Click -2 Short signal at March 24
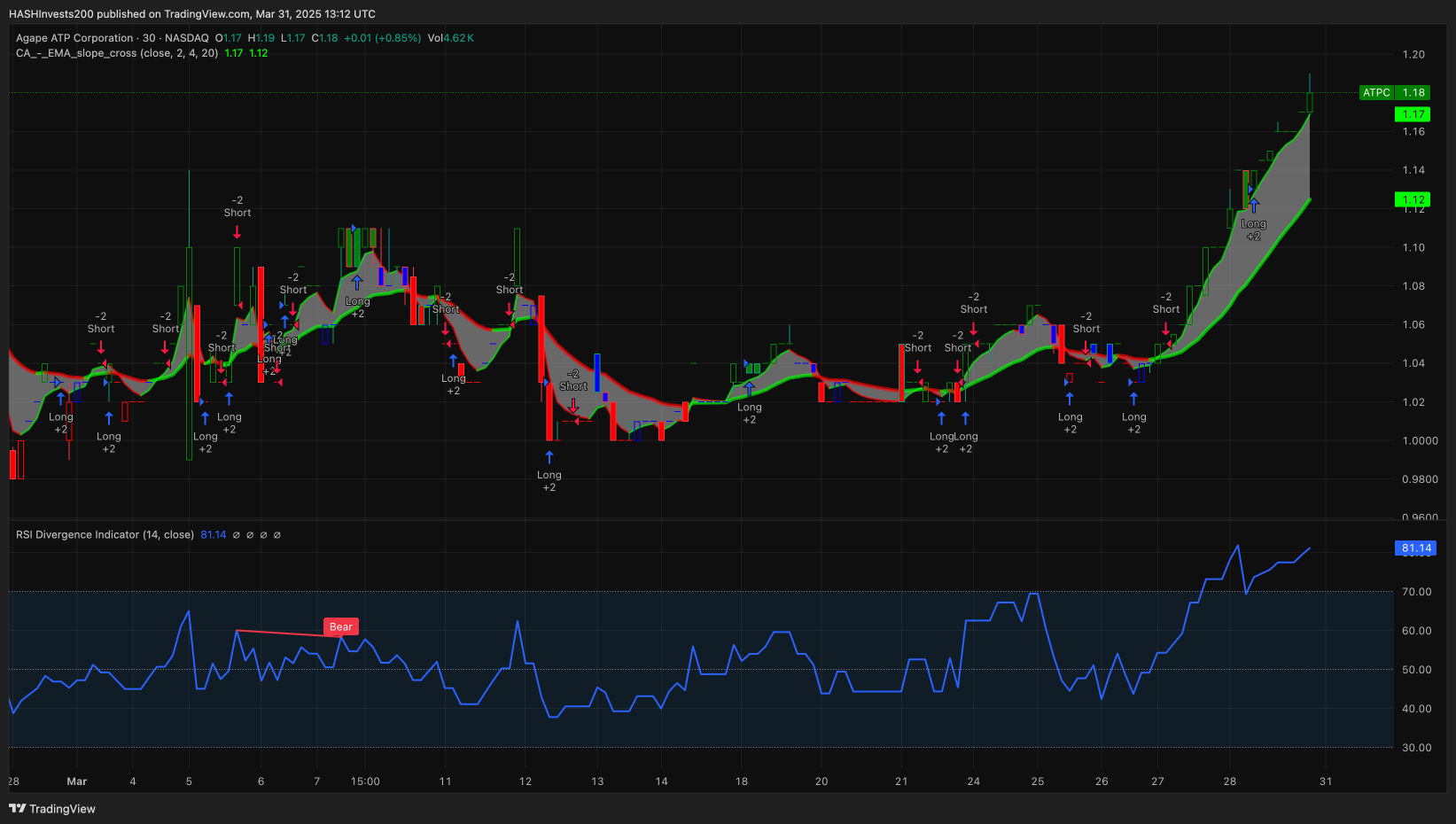The width and height of the screenshot is (1456, 824). 974,303
